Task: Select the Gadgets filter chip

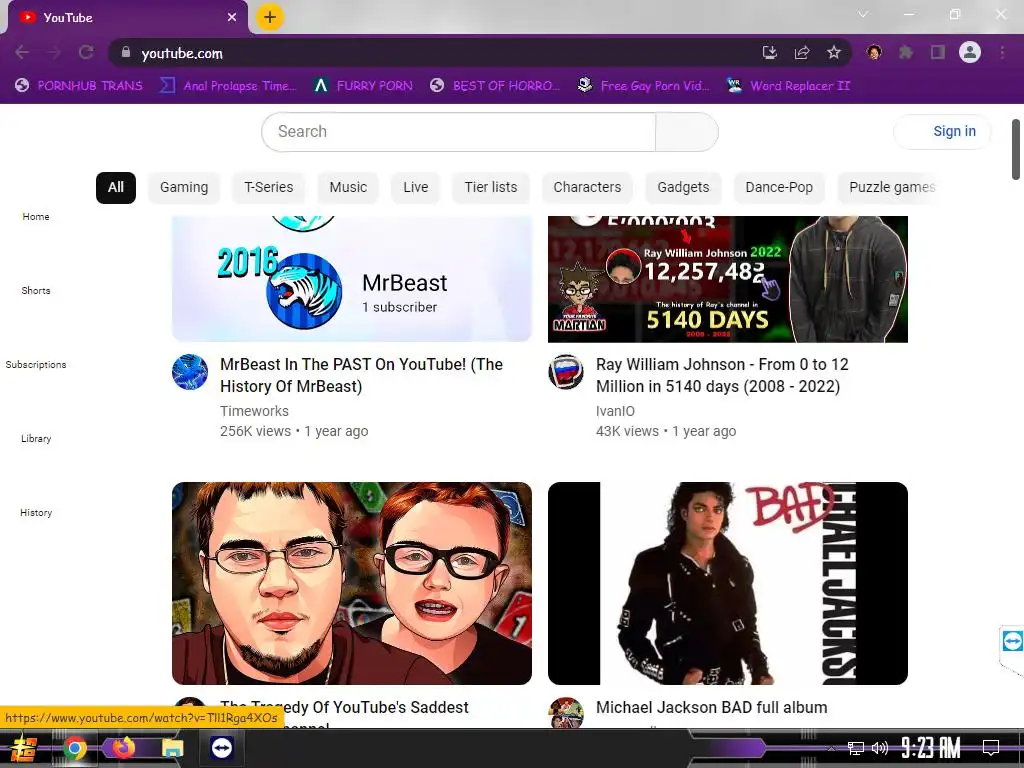Action: [x=683, y=187]
